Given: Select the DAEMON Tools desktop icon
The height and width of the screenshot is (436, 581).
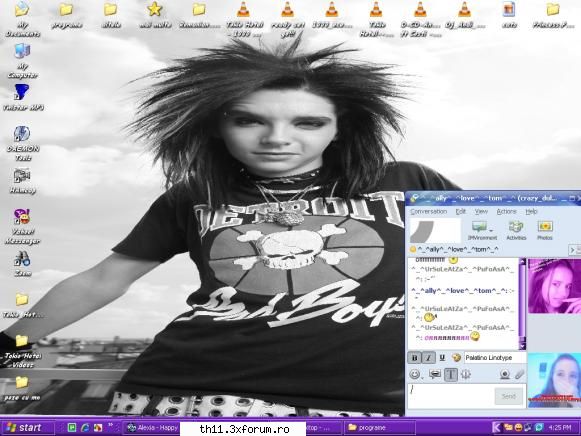Looking at the screenshot, I should click(22, 144).
